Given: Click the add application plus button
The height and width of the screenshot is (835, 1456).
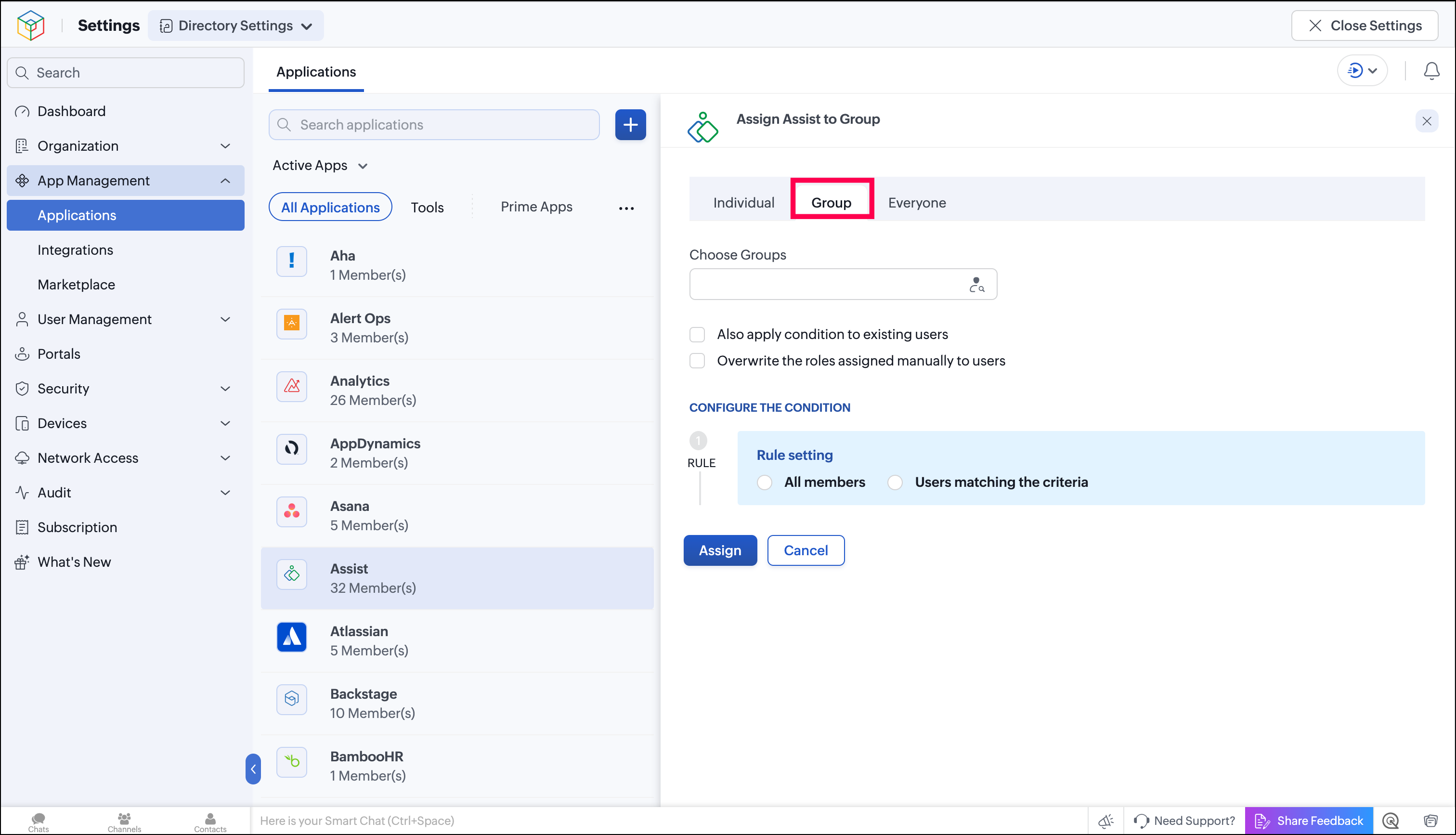Looking at the screenshot, I should (x=631, y=124).
